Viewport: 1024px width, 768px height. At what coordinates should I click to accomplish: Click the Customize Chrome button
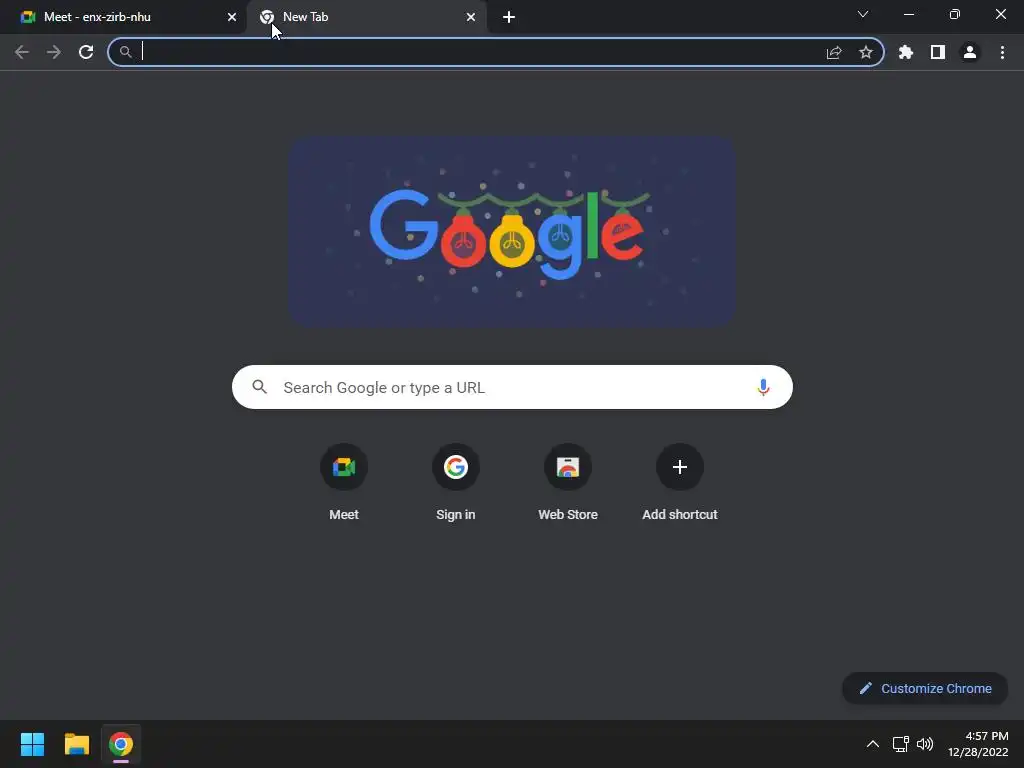(x=925, y=688)
